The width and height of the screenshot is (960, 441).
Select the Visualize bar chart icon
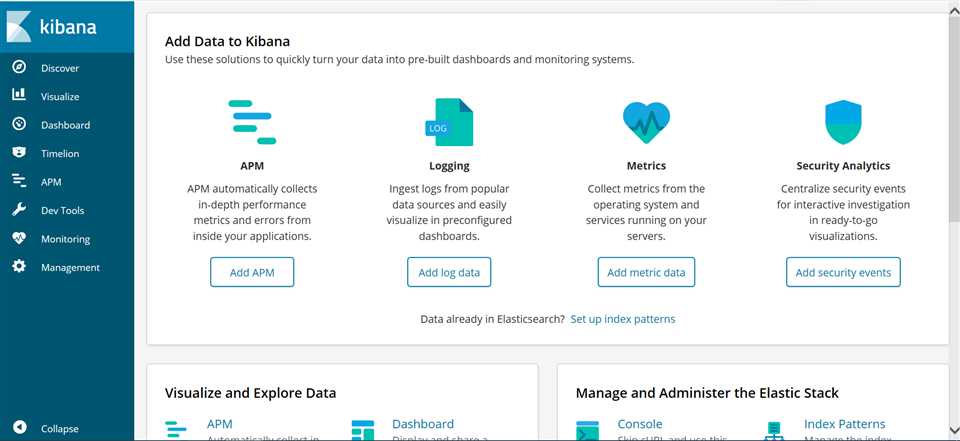point(19,95)
